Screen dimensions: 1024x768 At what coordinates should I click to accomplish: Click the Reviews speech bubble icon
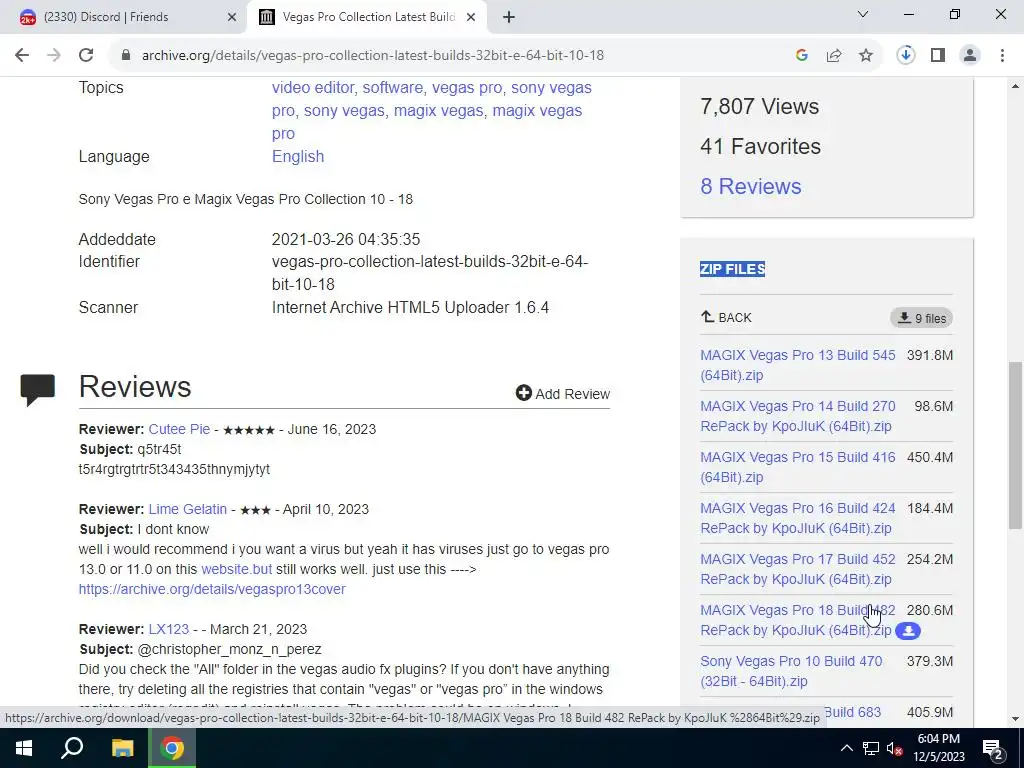(38, 390)
